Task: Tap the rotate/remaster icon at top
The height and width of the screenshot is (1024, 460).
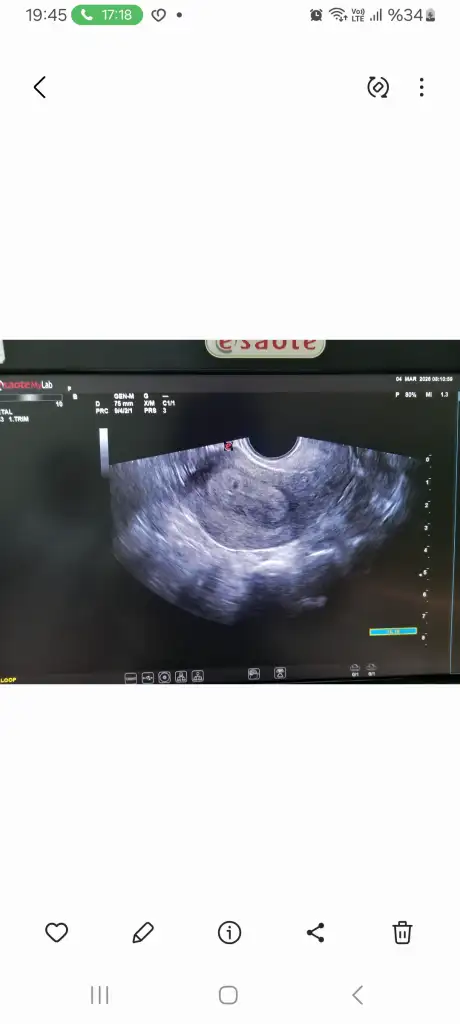Action: click(378, 87)
